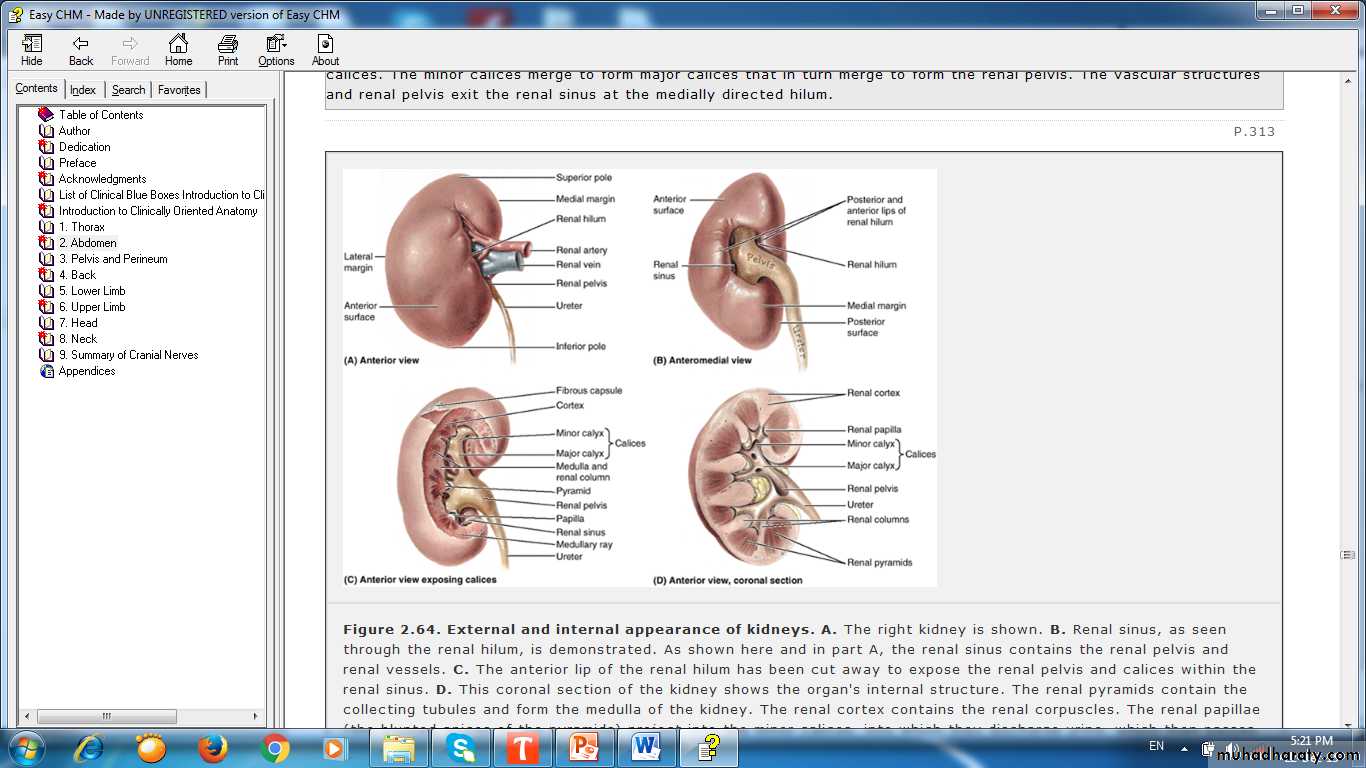Launch Skype from the taskbar

[460, 747]
